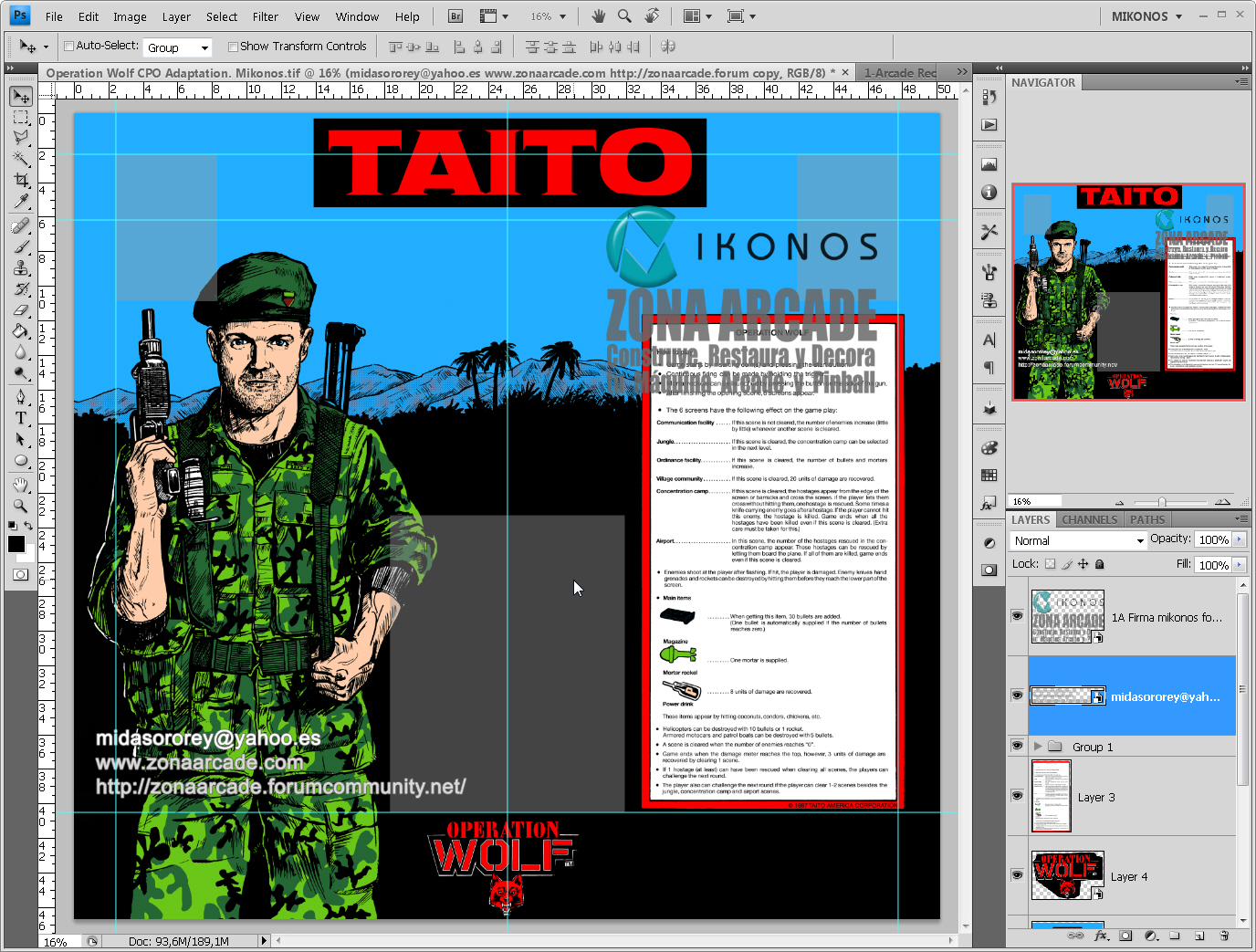Add a layer style with the fx button
Viewport: 1256px width, 952px height.
point(1100,936)
